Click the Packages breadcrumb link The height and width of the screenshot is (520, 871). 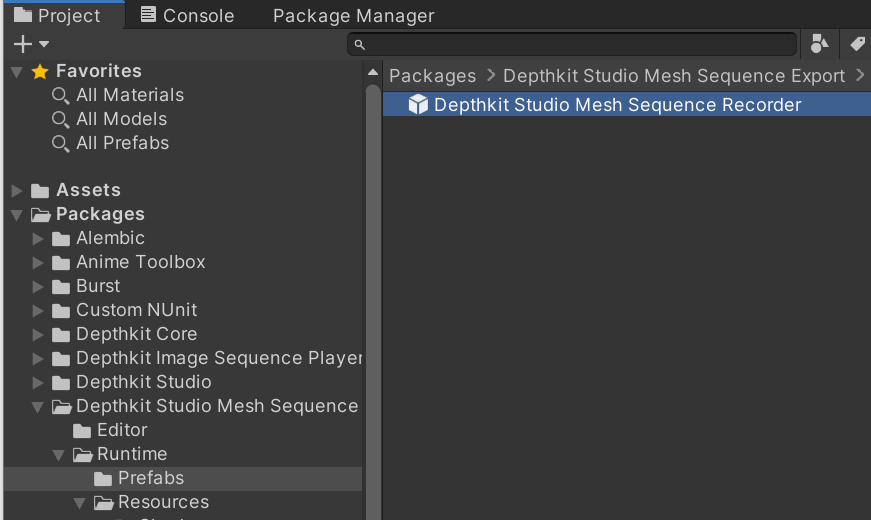click(x=432, y=76)
